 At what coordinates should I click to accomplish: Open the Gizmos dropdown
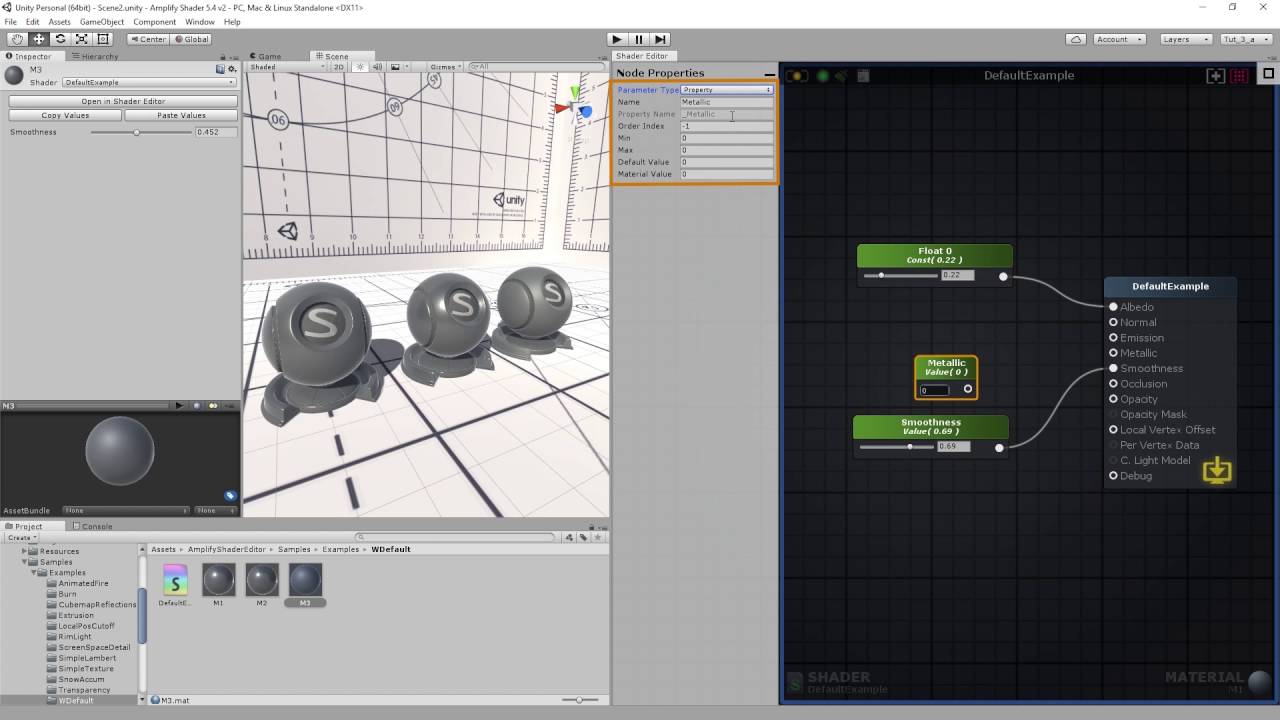click(445, 67)
